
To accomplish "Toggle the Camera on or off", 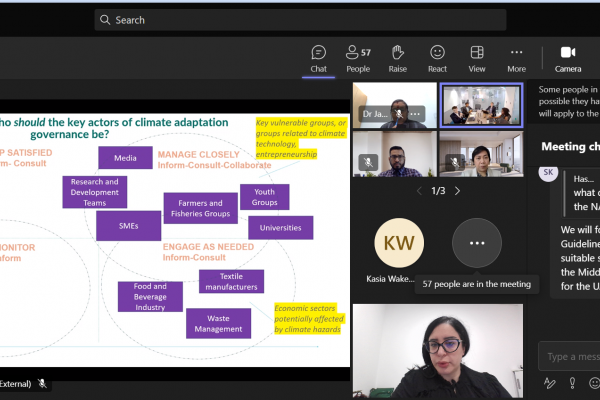I will click(x=567, y=58).
